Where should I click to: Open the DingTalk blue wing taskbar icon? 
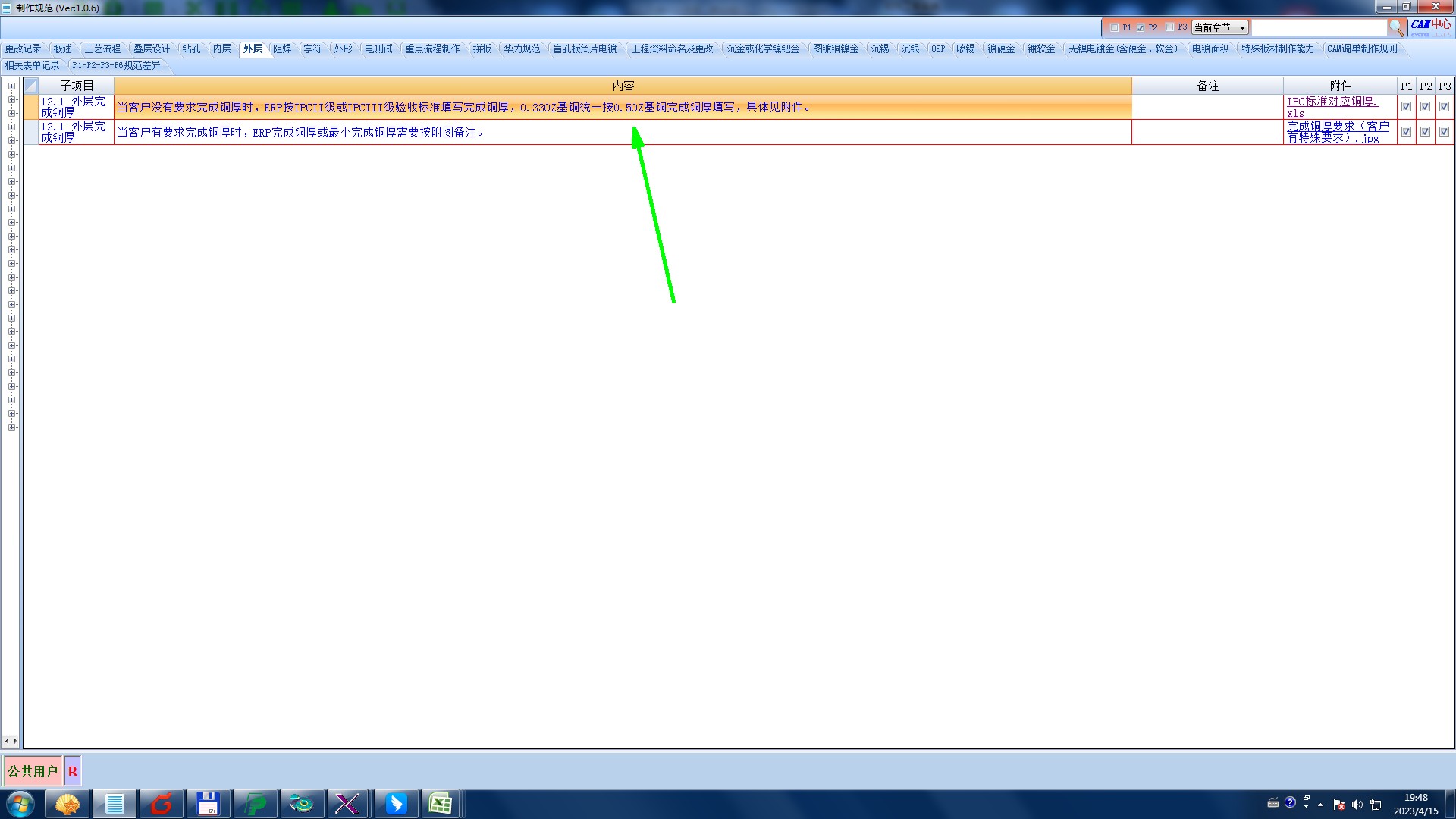click(396, 804)
